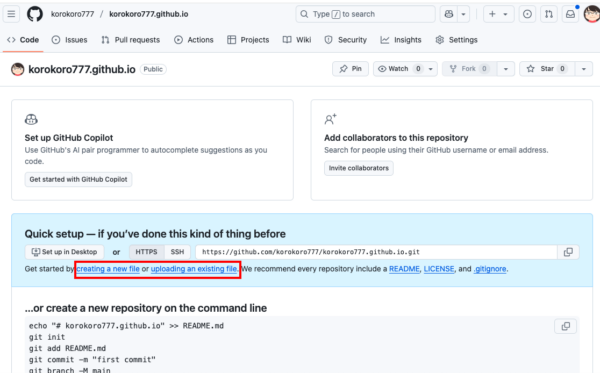The height and width of the screenshot is (373, 600).
Task: Click Set up in Desktop button
Action: [x=64, y=252]
